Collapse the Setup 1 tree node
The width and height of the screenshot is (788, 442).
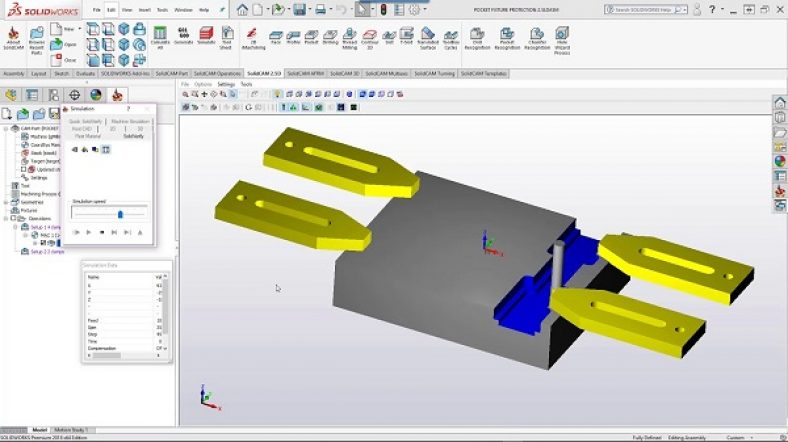pyautogui.click(x=16, y=227)
